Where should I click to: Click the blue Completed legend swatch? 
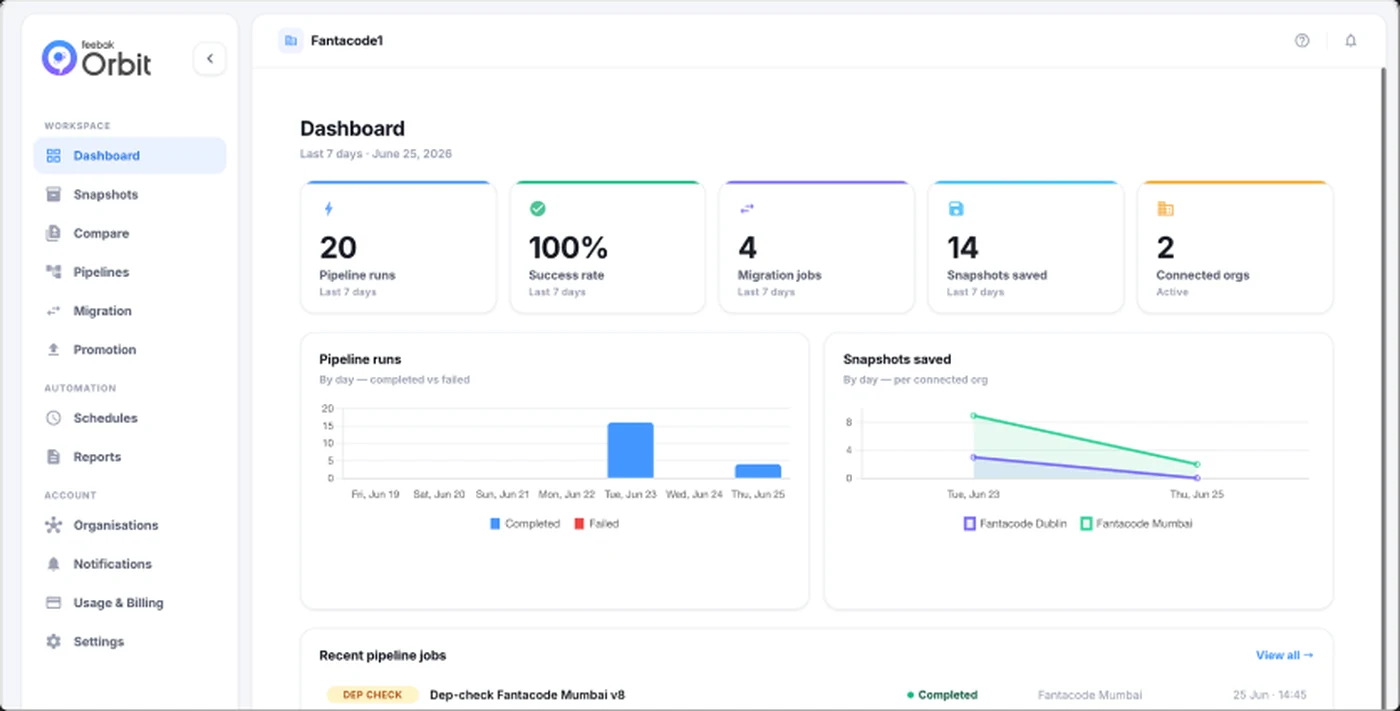click(x=495, y=524)
